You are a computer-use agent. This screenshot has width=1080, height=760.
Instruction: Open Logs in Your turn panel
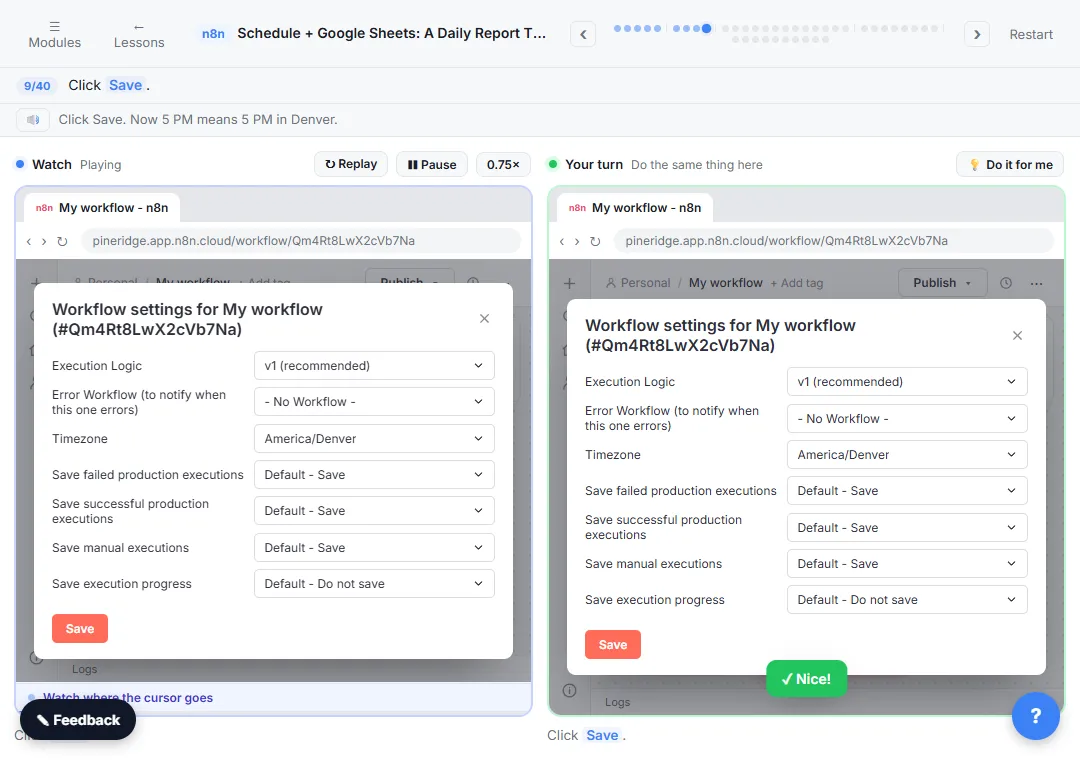point(617,702)
